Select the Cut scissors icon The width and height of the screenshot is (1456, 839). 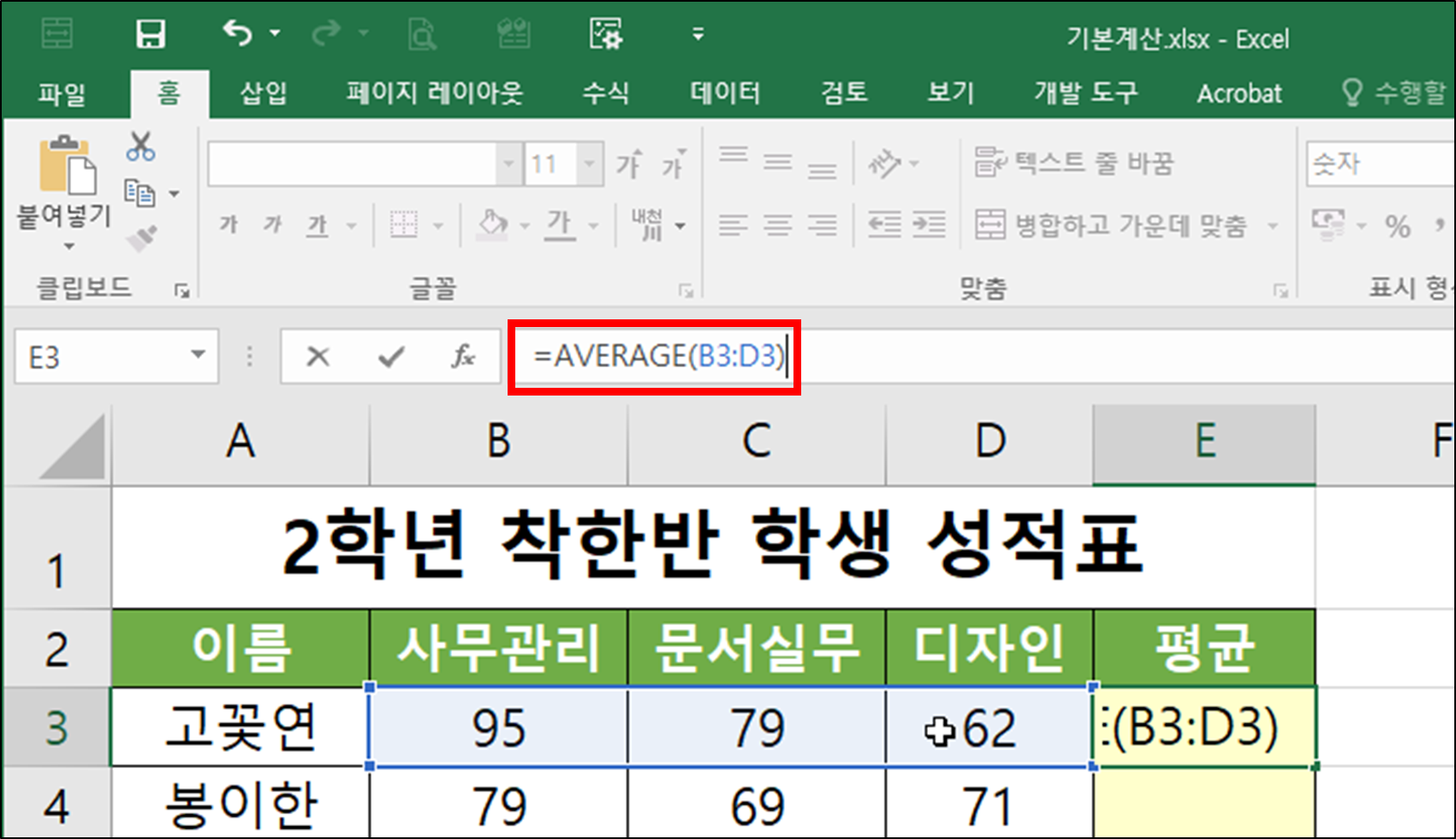point(141,148)
